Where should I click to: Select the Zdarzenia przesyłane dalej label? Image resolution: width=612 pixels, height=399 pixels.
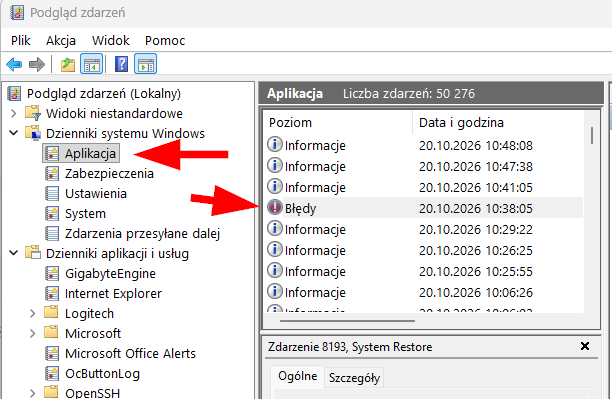coord(142,233)
